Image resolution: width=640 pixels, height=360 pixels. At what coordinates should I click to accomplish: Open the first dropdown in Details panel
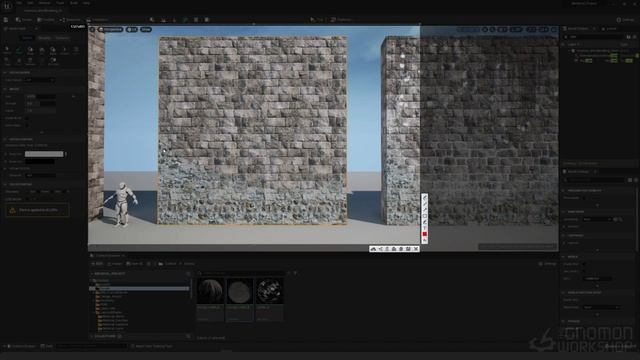[598, 219]
